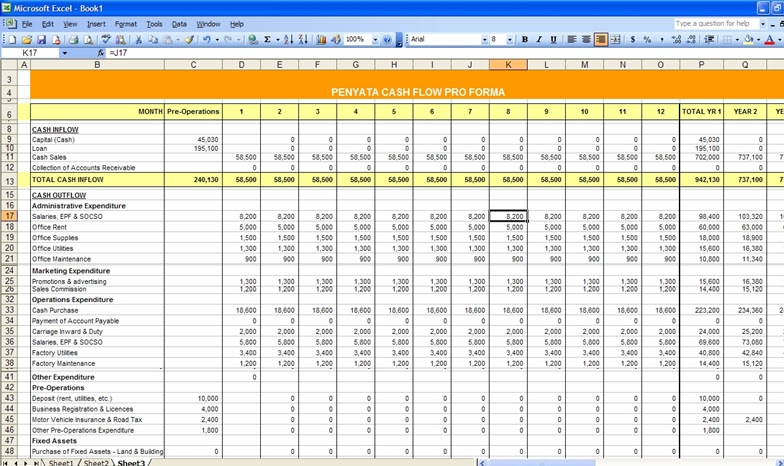Click the 942,130 total cell
Image resolution: width=784 pixels, height=466 pixels.
[x=701, y=180]
